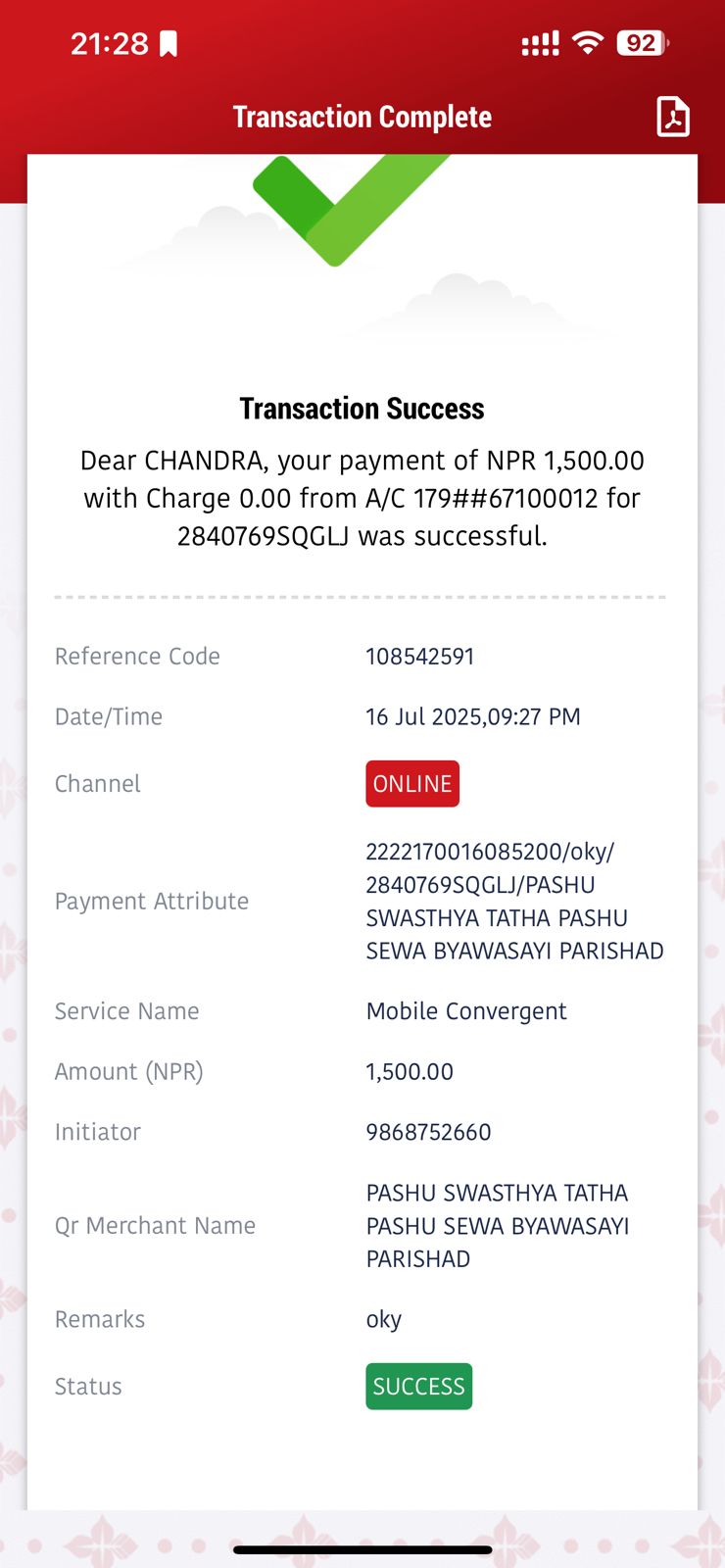Tap the Wi-Fi status icon
The width and height of the screenshot is (725, 1568).
tap(588, 43)
